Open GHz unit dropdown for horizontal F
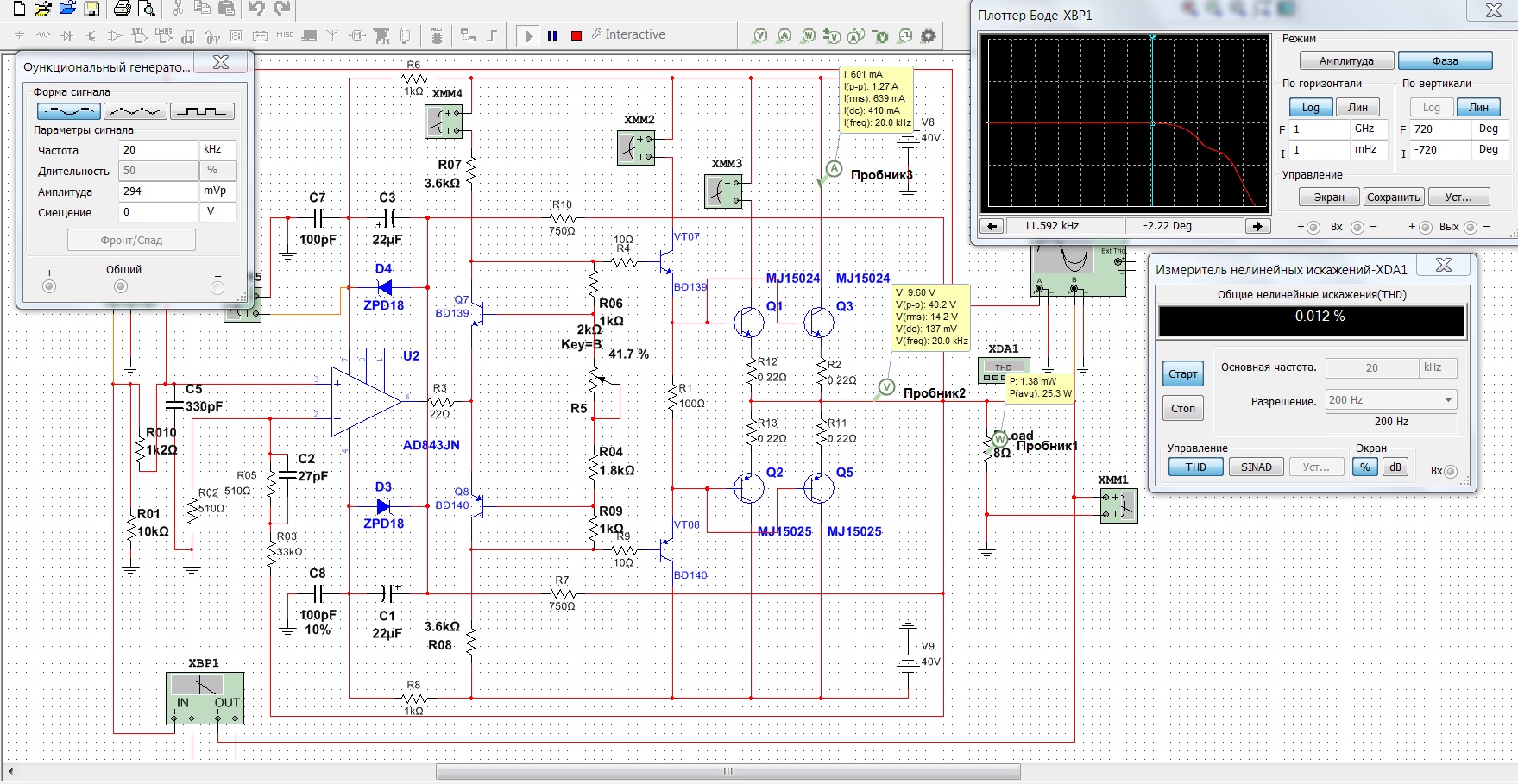The height and width of the screenshot is (784, 1518). [1370, 129]
